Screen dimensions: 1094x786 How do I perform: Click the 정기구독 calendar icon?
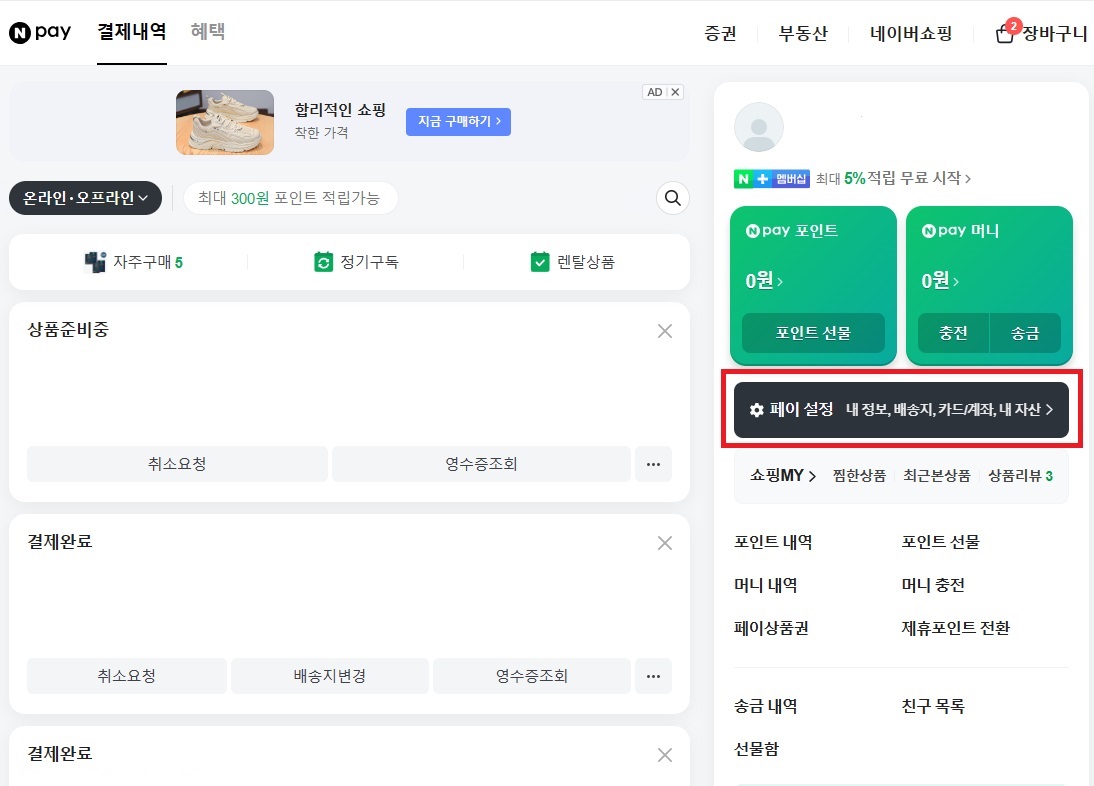click(x=323, y=262)
